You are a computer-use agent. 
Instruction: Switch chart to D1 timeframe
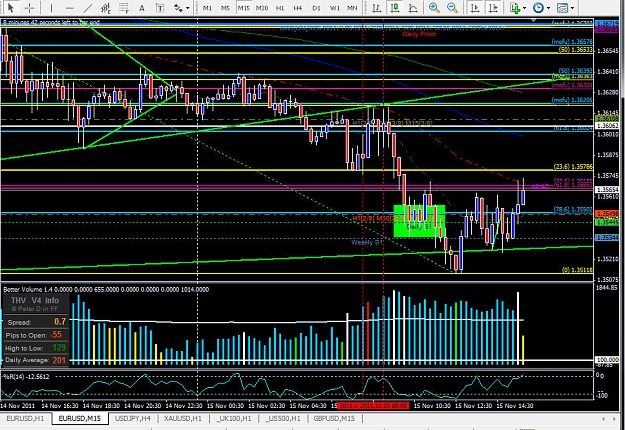316,8
